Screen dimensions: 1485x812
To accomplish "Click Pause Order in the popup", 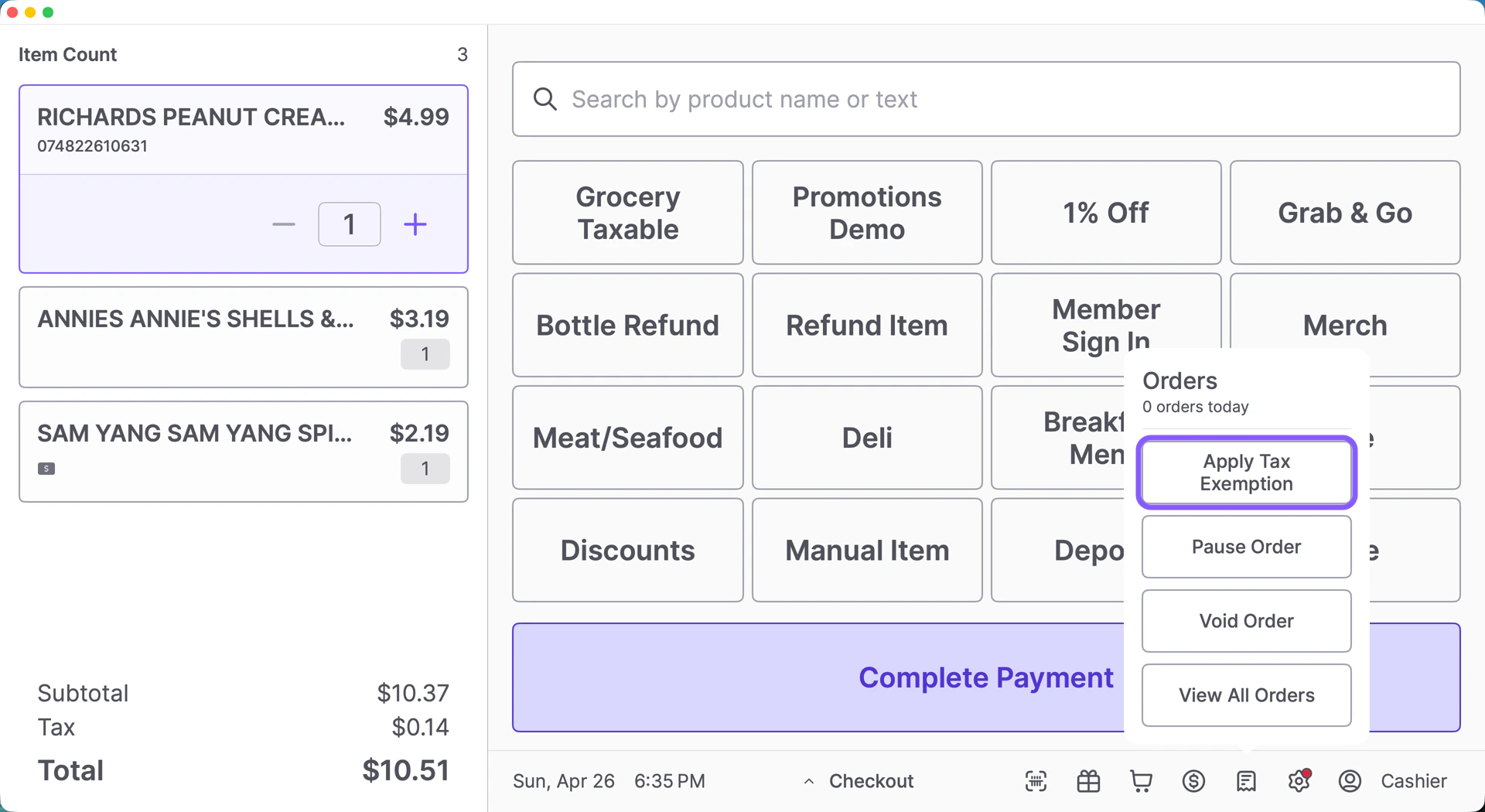I will pyautogui.click(x=1245, y=547).
